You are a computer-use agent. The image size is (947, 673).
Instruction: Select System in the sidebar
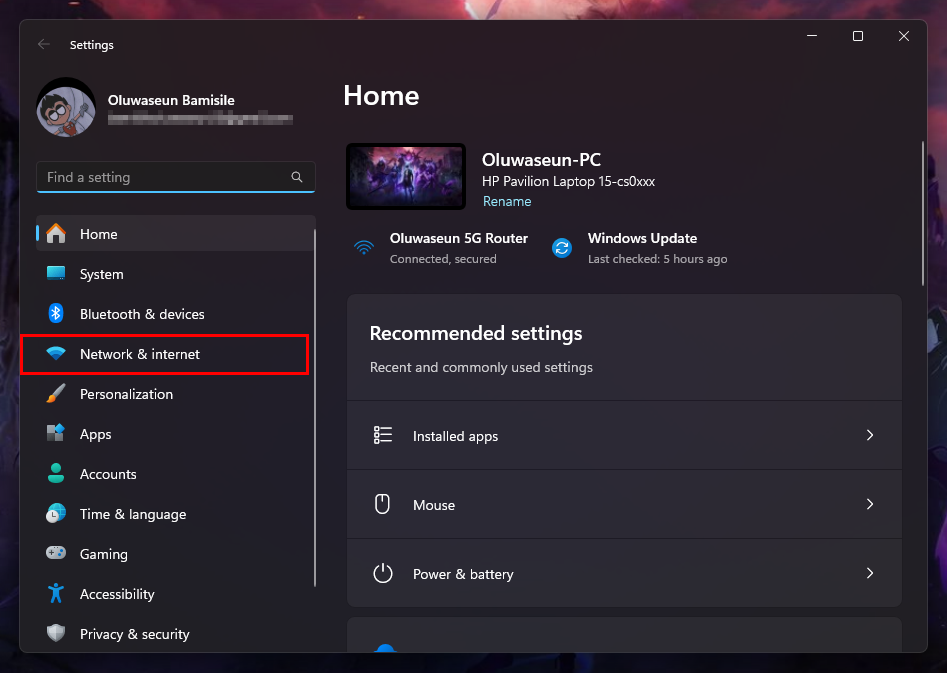[101, 274]
